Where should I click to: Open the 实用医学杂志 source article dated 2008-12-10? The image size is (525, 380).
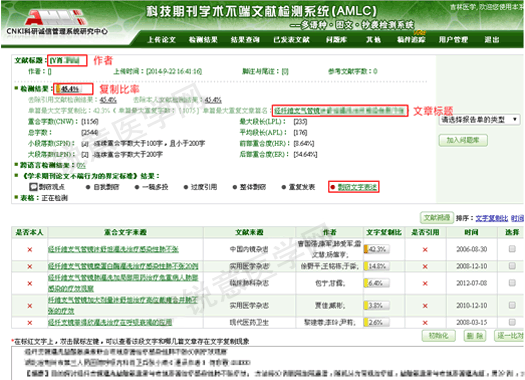[x=123, y=267]
